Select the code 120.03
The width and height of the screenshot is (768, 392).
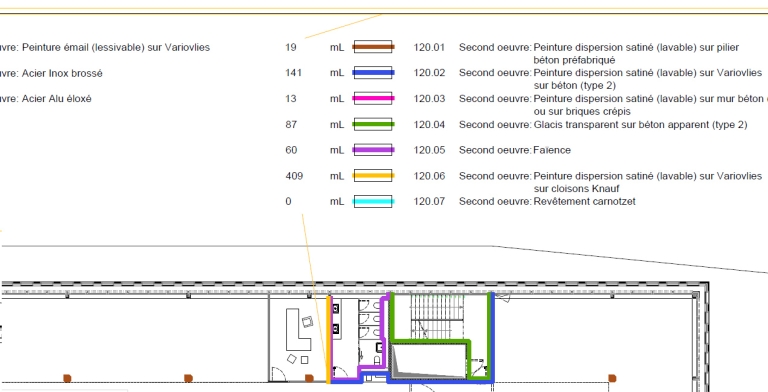click(x=429, y=98)
